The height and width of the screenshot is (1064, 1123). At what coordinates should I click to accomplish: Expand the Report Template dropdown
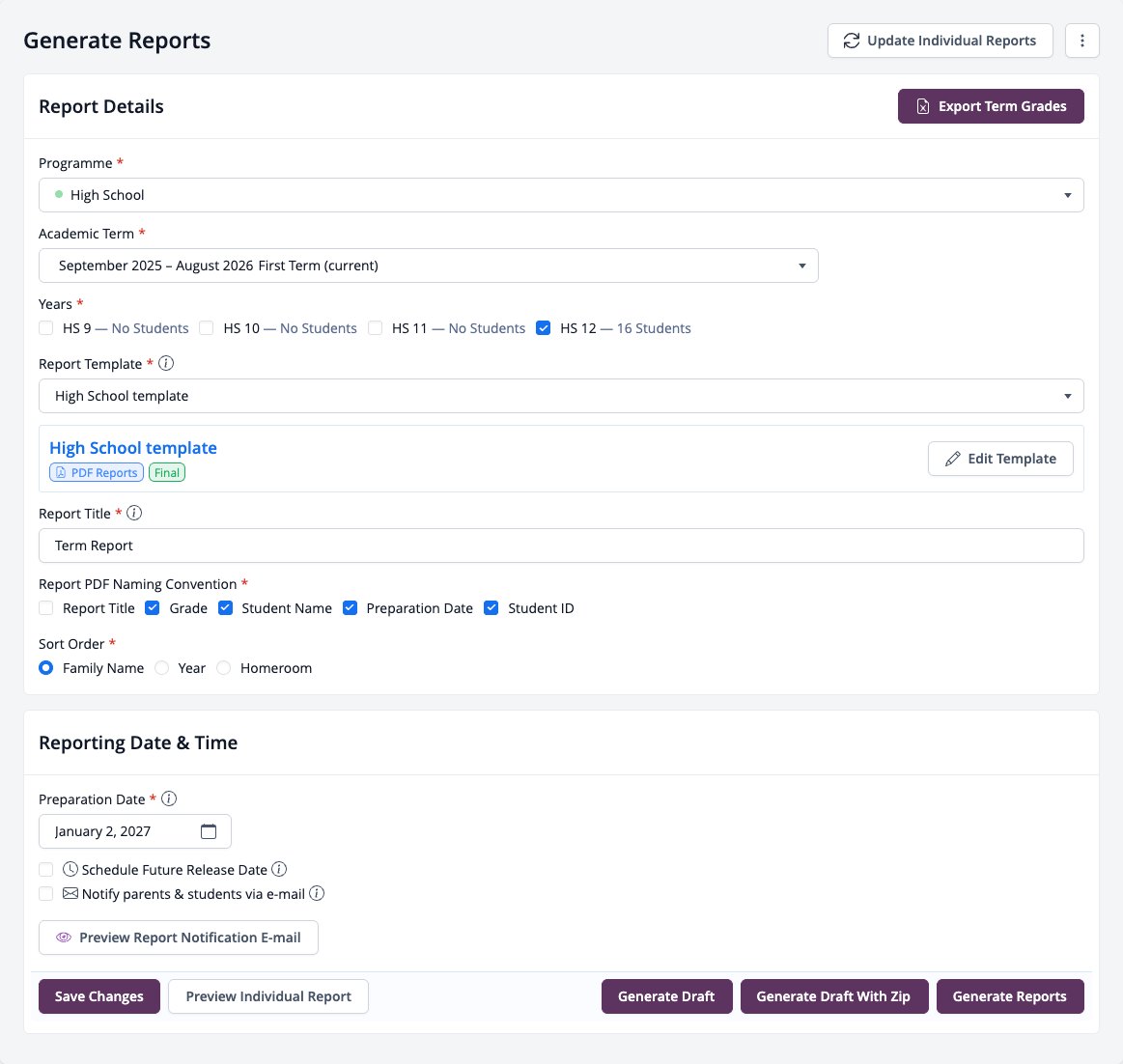point(561,396)
